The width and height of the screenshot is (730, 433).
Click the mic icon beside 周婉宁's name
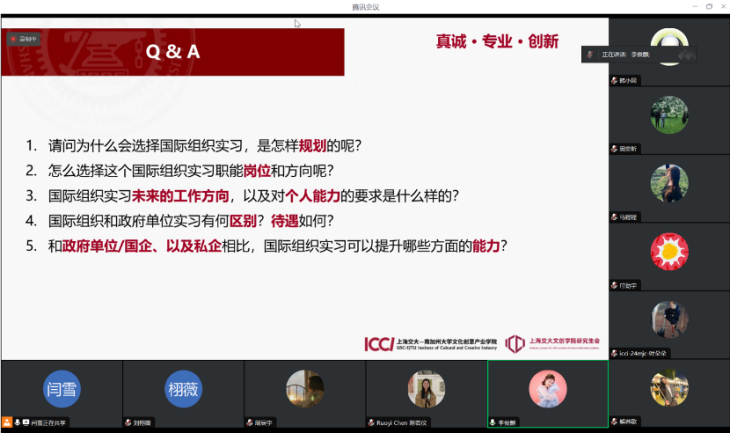[250, 422]
